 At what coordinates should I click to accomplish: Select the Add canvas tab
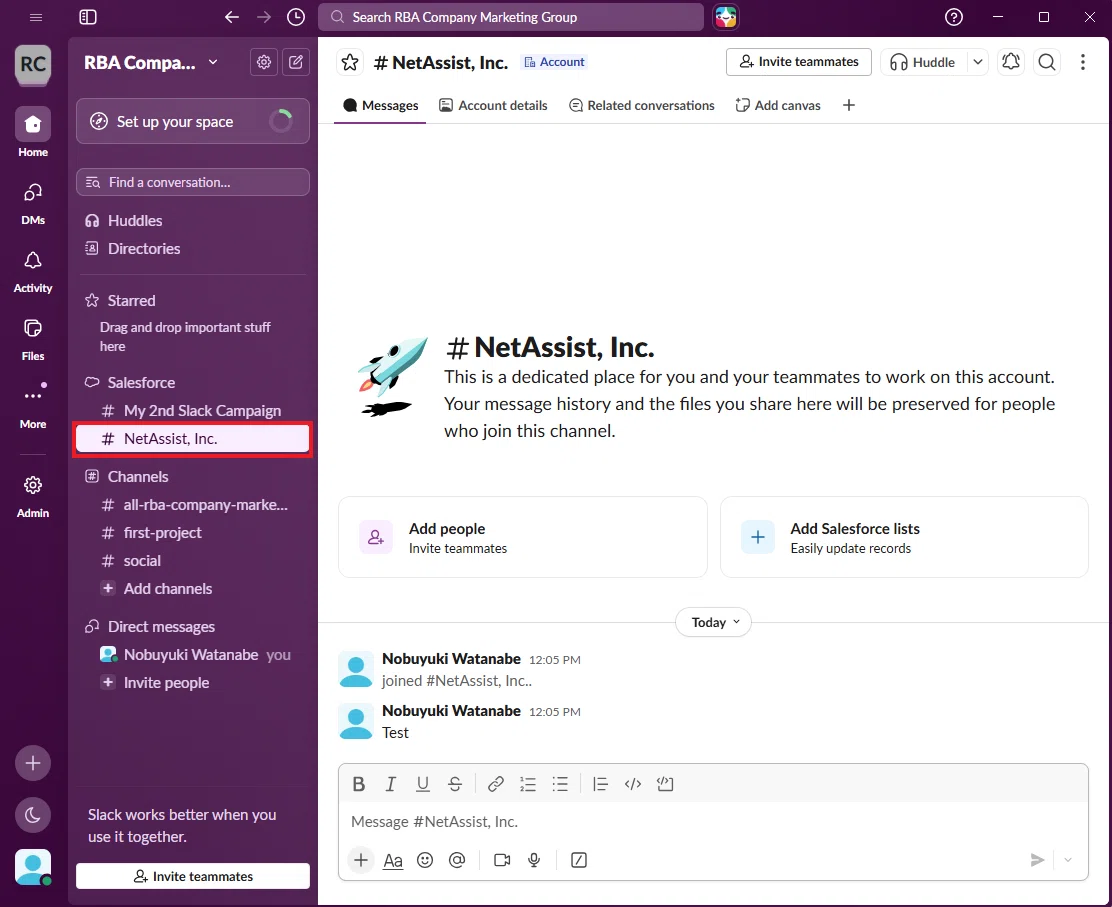click(778, 106)
